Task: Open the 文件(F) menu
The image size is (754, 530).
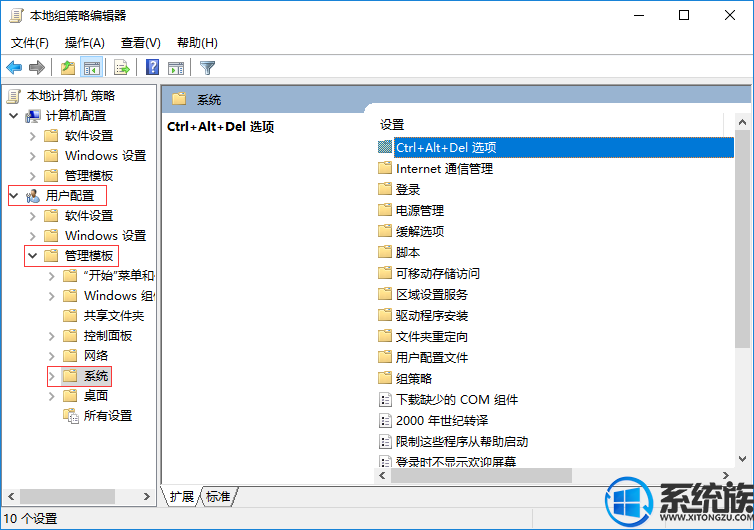Action: click(30, 43)
